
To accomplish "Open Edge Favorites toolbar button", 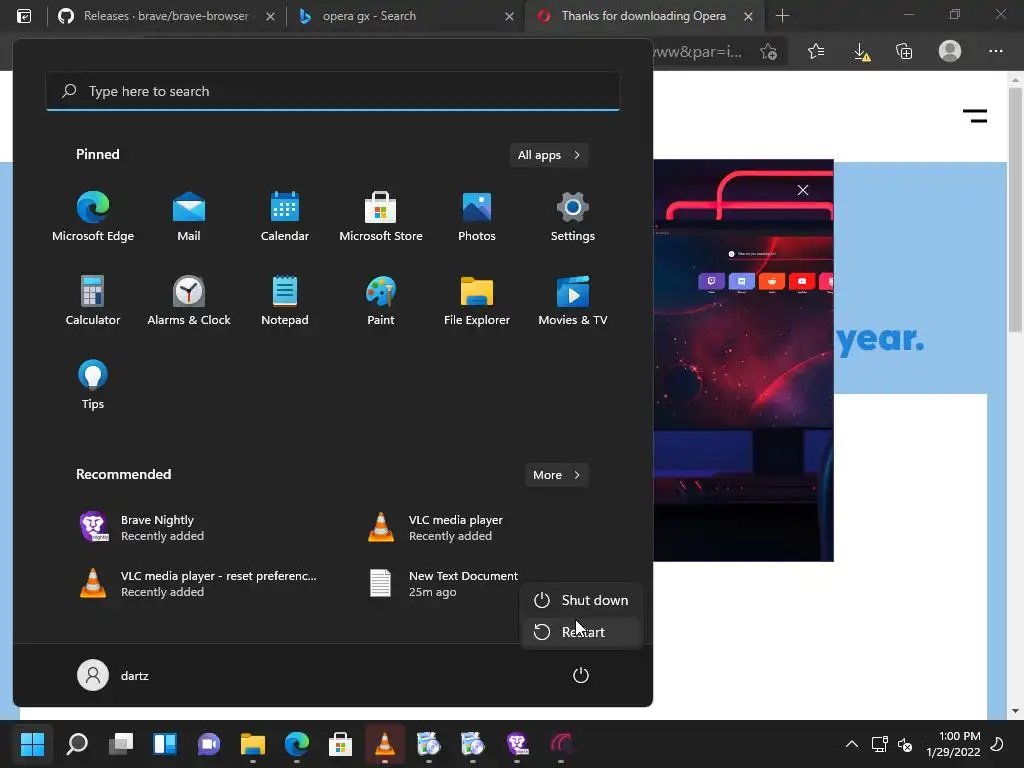I will click(x=816, y=51).
